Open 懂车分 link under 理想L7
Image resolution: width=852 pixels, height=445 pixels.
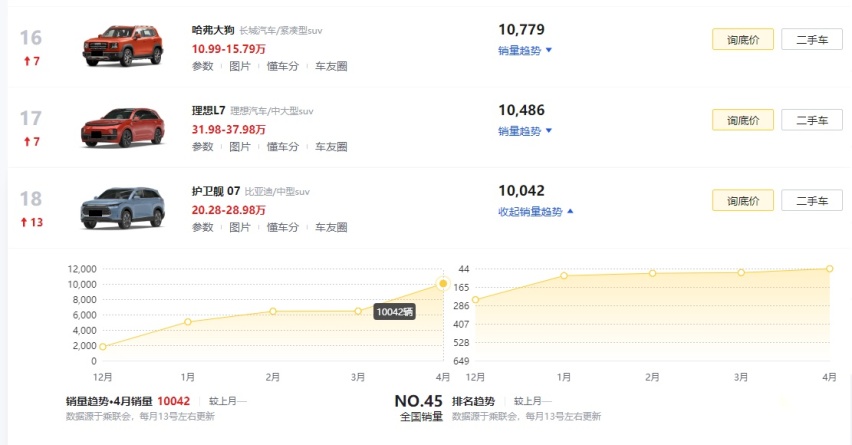coord(283,147)
